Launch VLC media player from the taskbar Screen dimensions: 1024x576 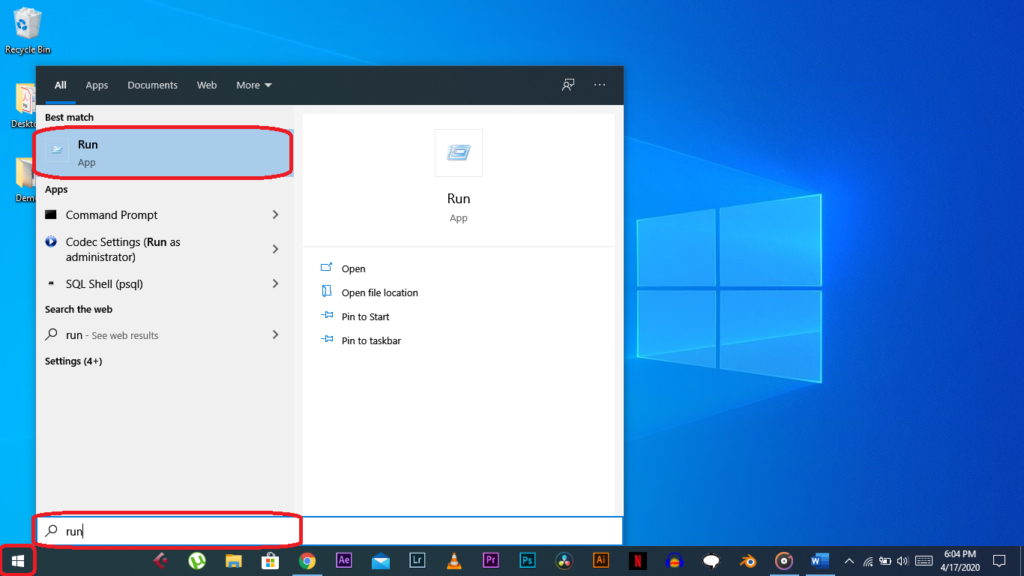(x=454, y=561)
